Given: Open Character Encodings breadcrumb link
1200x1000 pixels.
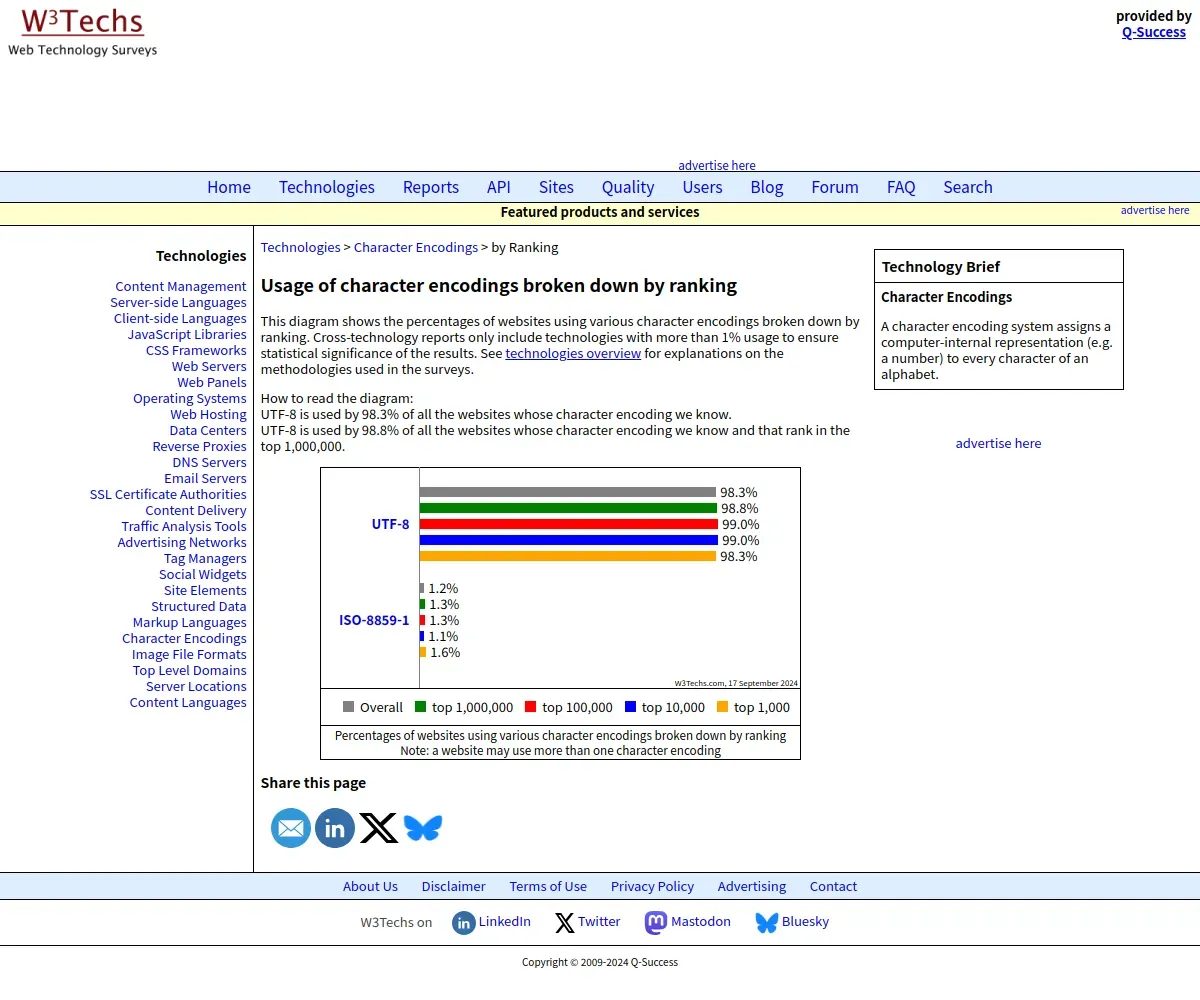Looking at the screenshot, I should 416,247.
